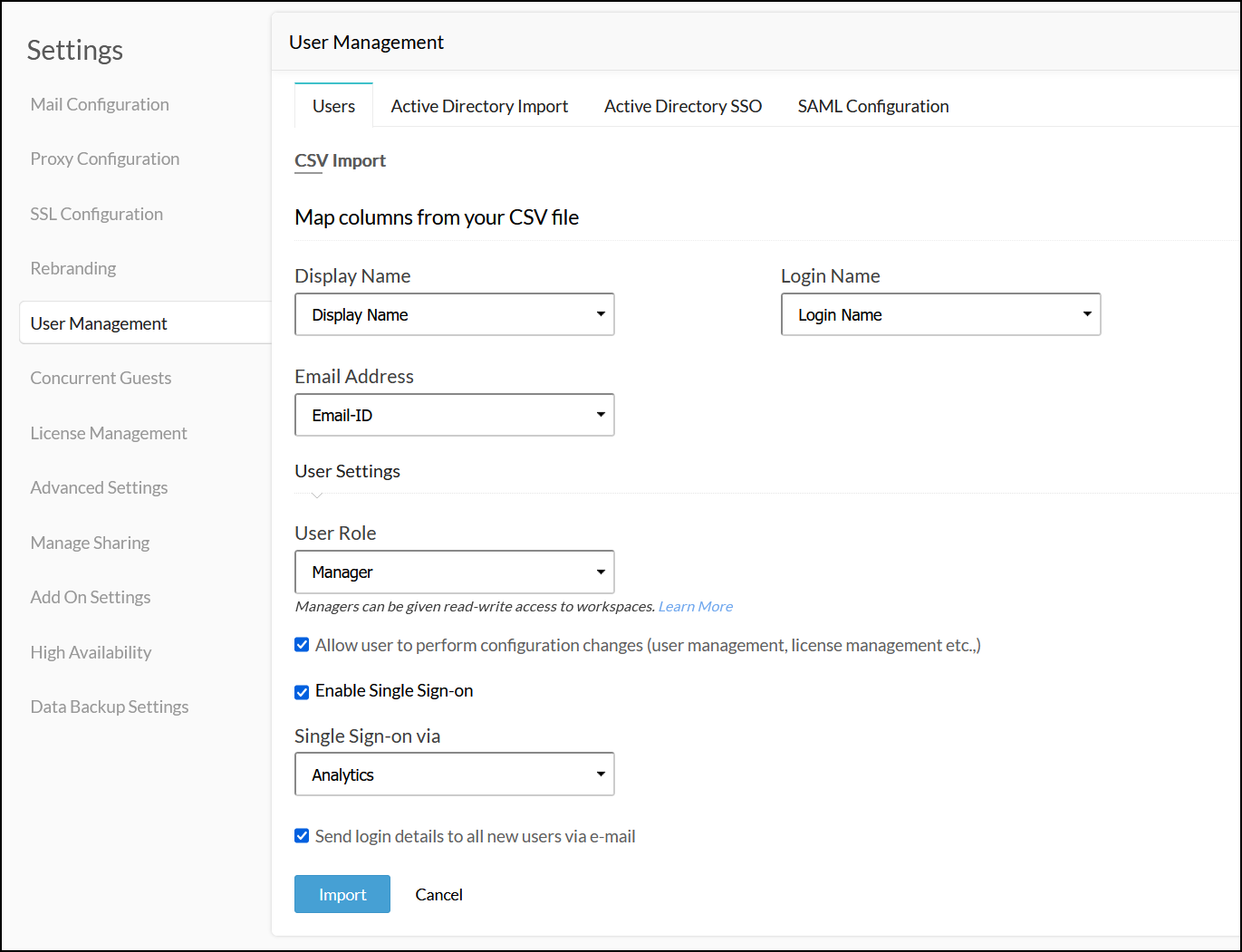This screenshot has height=952, width=1242.
Task: Cancel the CSV import
Action: tap(438, 894)
